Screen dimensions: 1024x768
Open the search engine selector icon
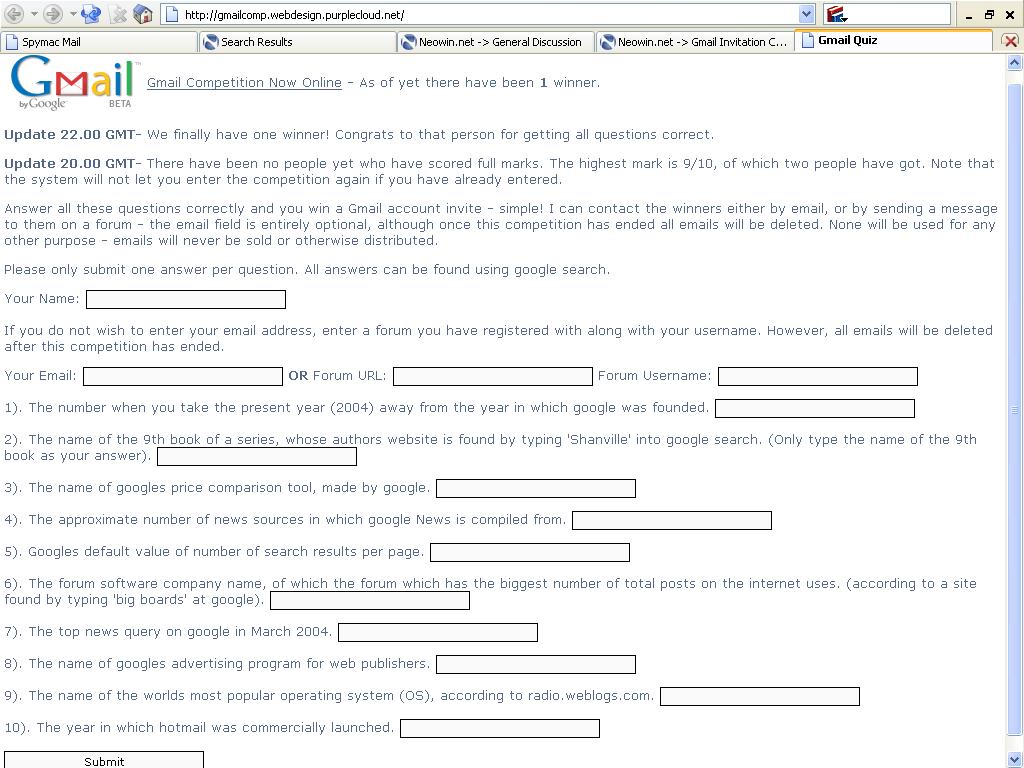pos(837,14)
